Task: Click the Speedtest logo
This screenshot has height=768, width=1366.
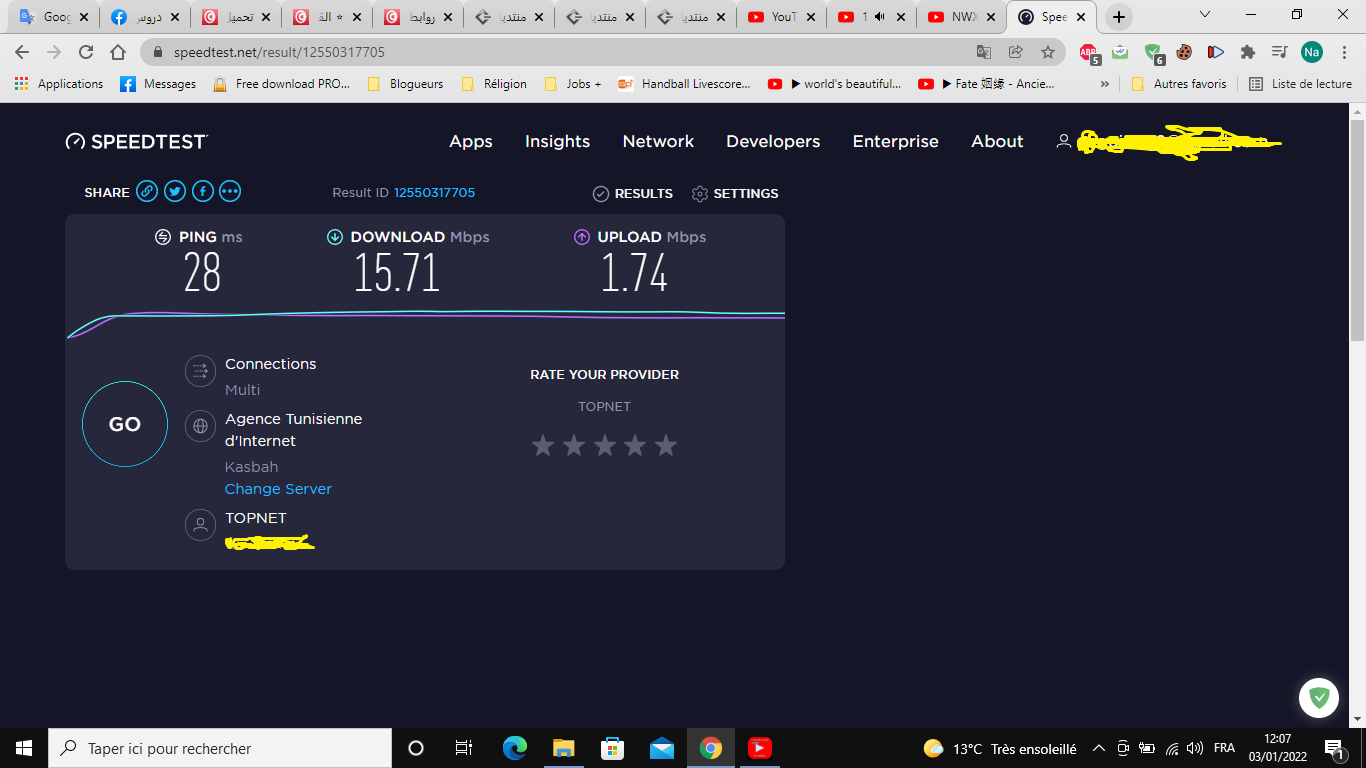Action: point(136,141)
